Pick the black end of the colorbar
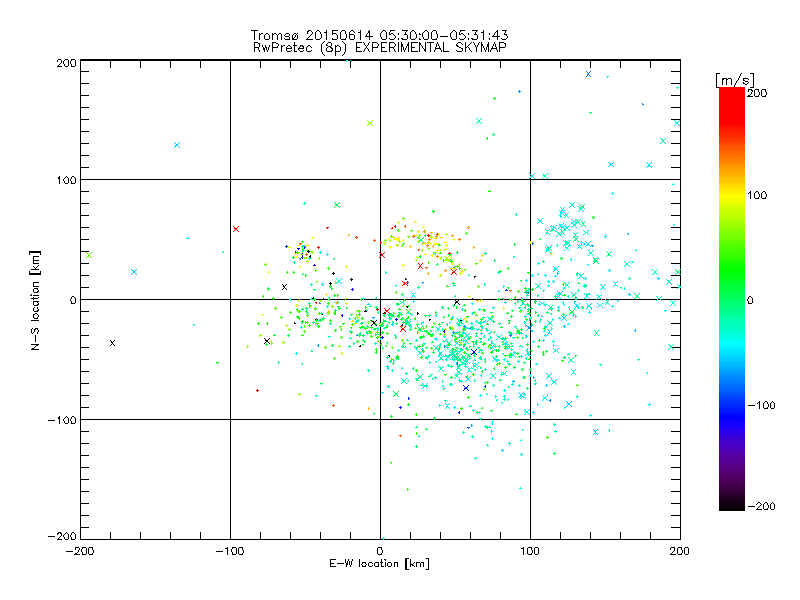 pos(732,506)
